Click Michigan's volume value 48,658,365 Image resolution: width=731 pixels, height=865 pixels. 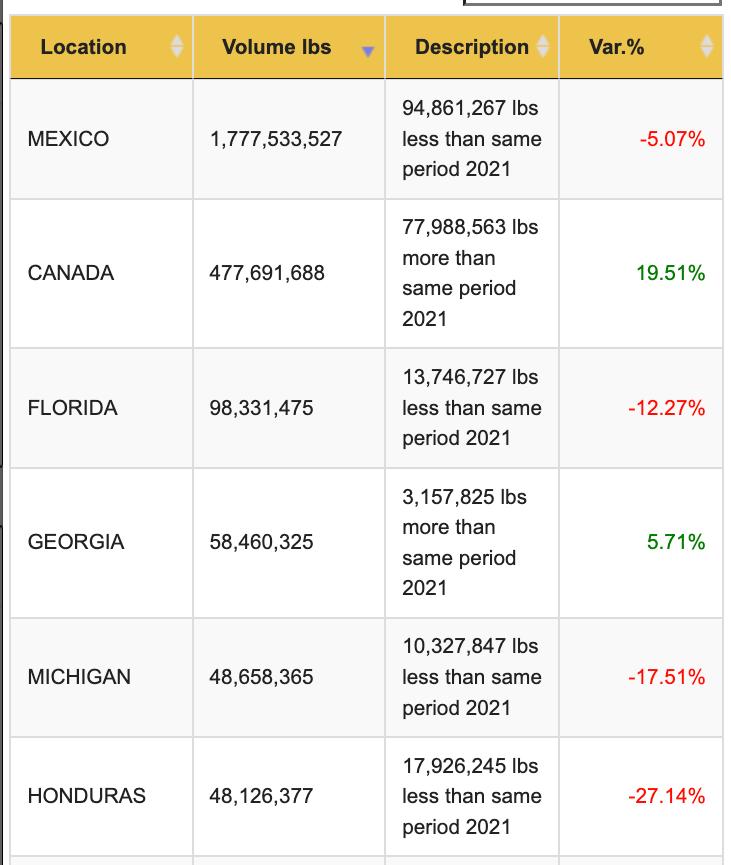click(x=261, y=677)
